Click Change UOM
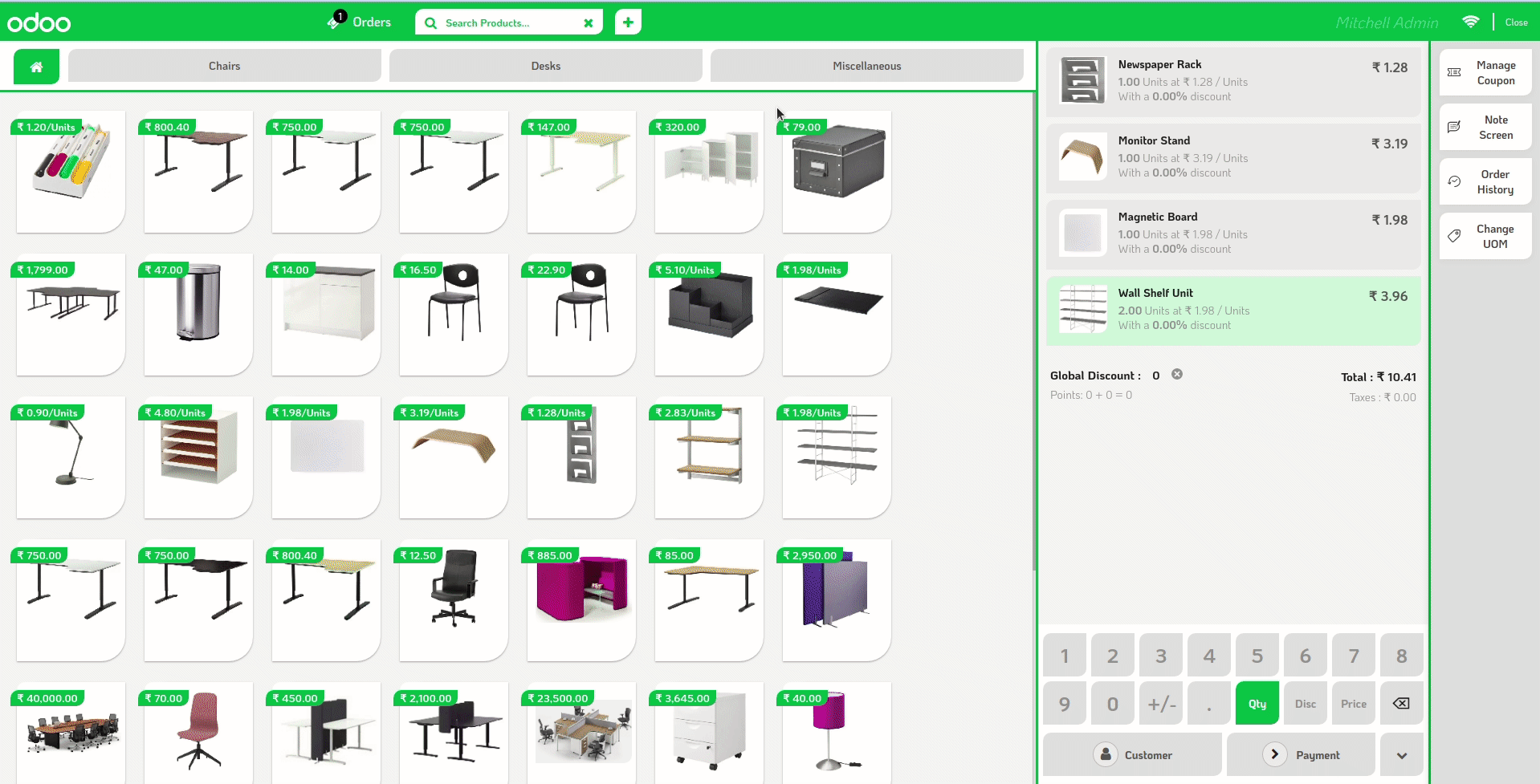The width and height of the screenshot is (1540, 784). tap(1485, 237)
